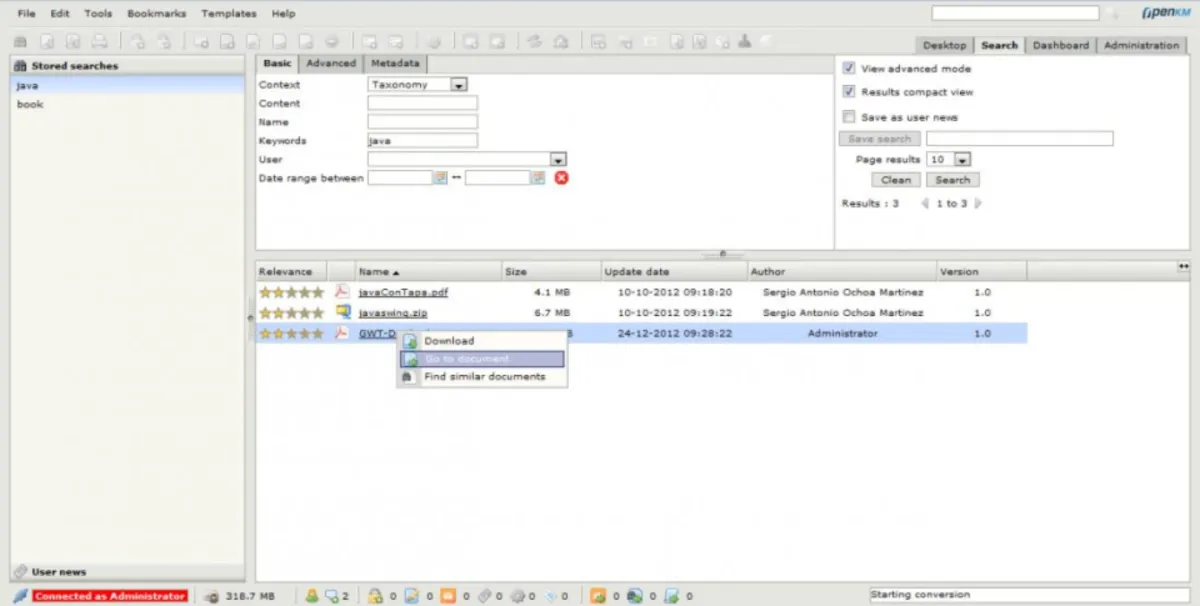This screenshot has height=606, width=1200.
Task: Switch to the Dashboard tab
Action: (1061, 45)
